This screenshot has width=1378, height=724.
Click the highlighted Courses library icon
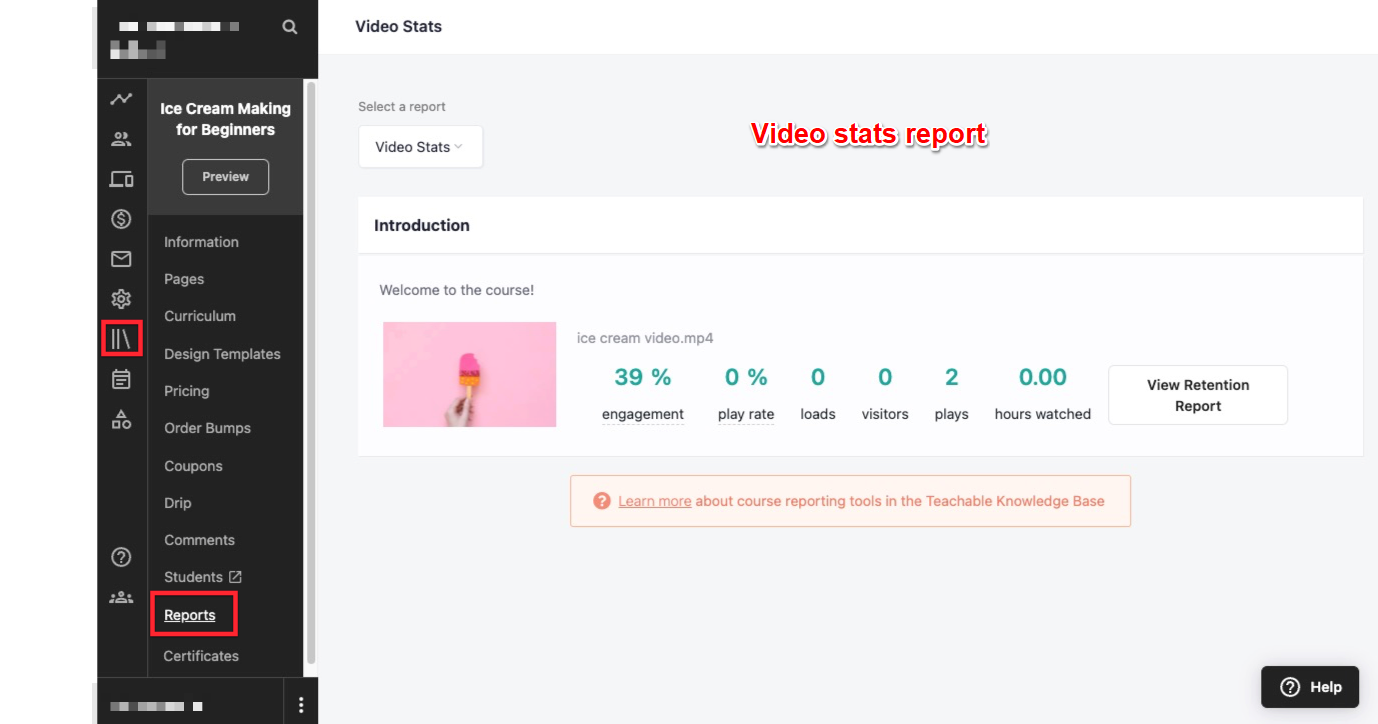pyautogui.click(x=121, y=338)
